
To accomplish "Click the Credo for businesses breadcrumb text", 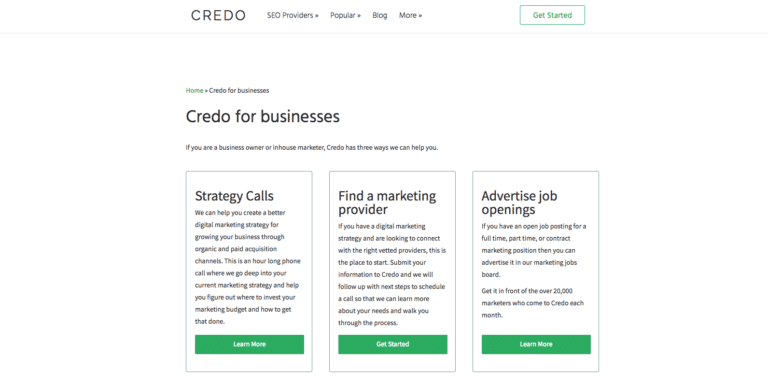I will tap(239, 90).
